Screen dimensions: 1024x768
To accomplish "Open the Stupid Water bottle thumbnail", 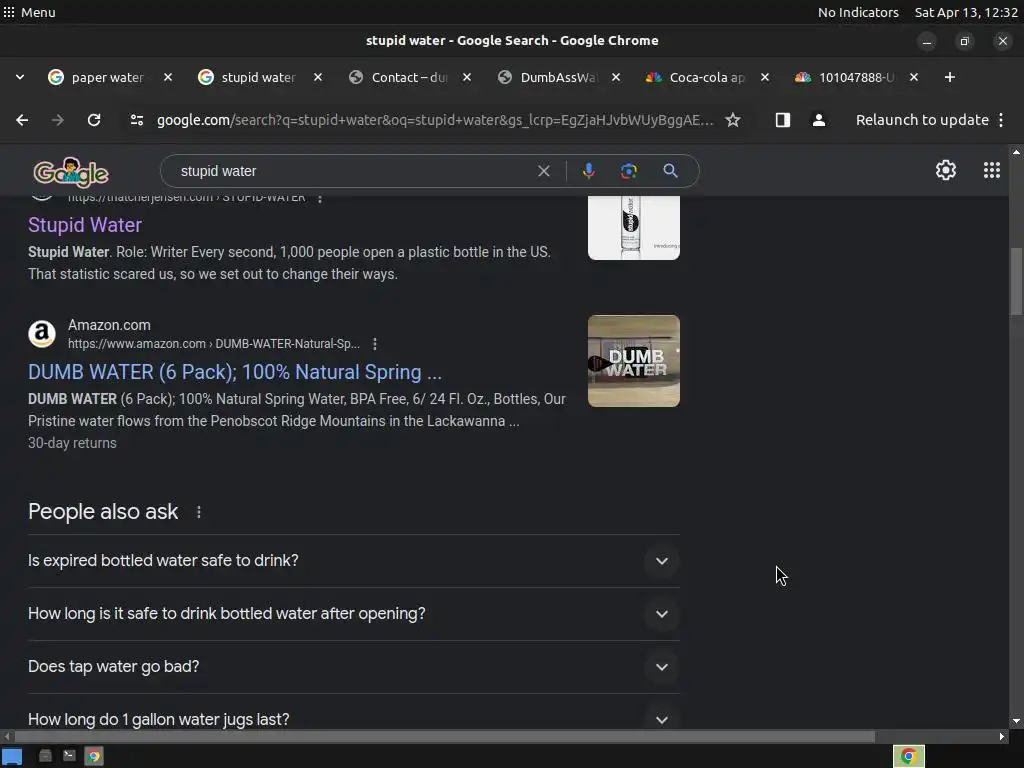I will 633,228.
